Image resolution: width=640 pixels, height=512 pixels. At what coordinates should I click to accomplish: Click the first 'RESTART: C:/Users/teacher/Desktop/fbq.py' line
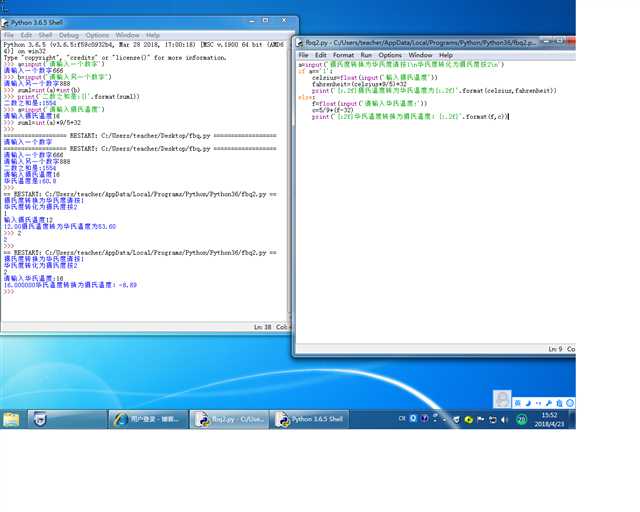(x=140, y=136)
